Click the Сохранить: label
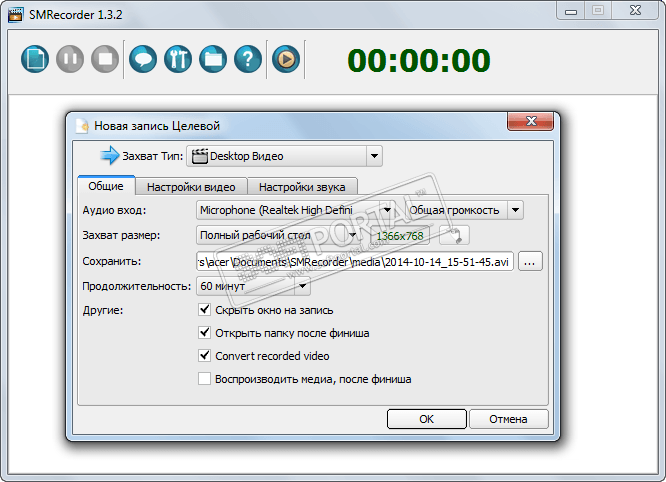 112,261
